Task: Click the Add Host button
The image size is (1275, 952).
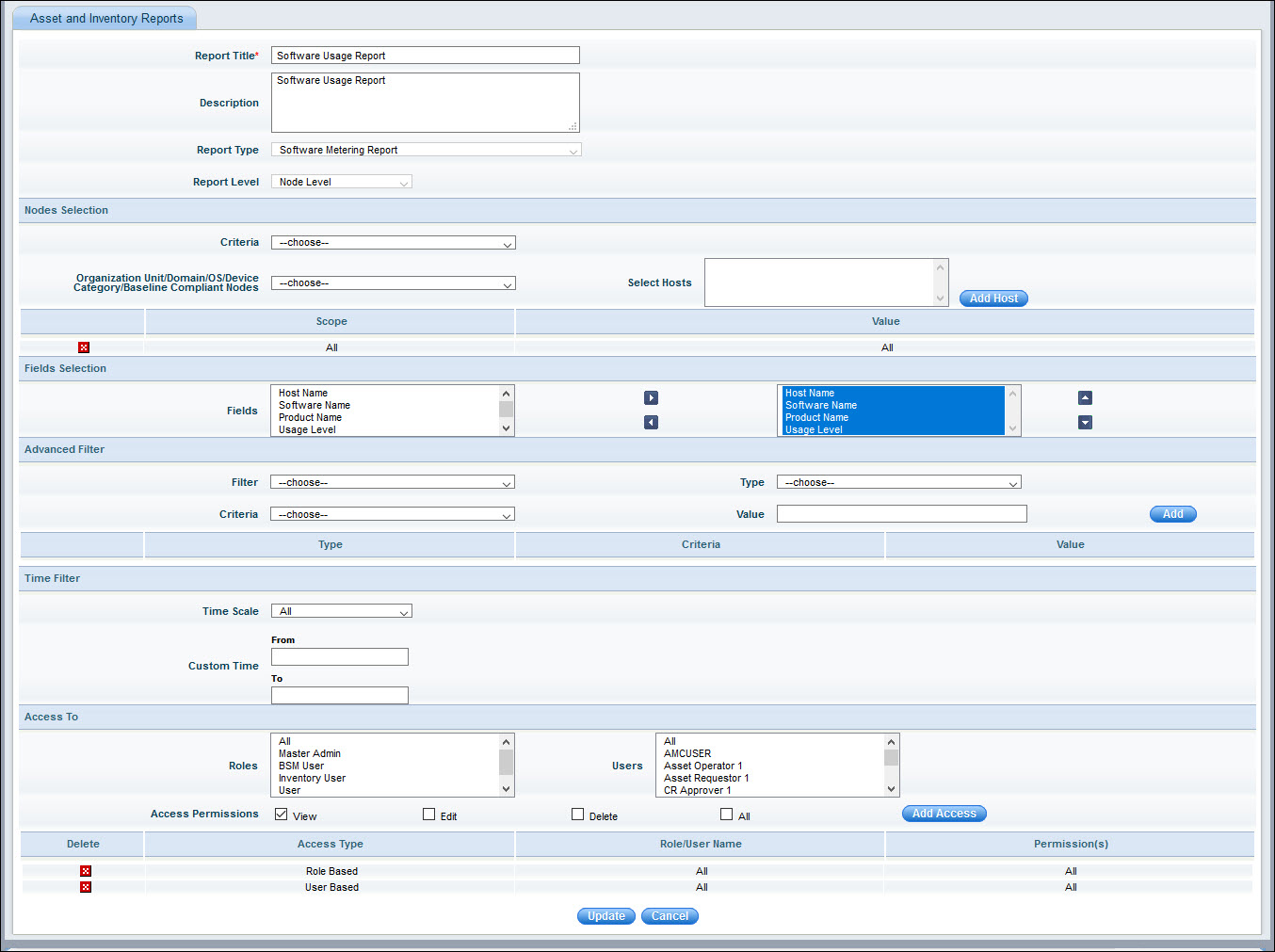Action: pyautogui.click(x=993, y=298)
